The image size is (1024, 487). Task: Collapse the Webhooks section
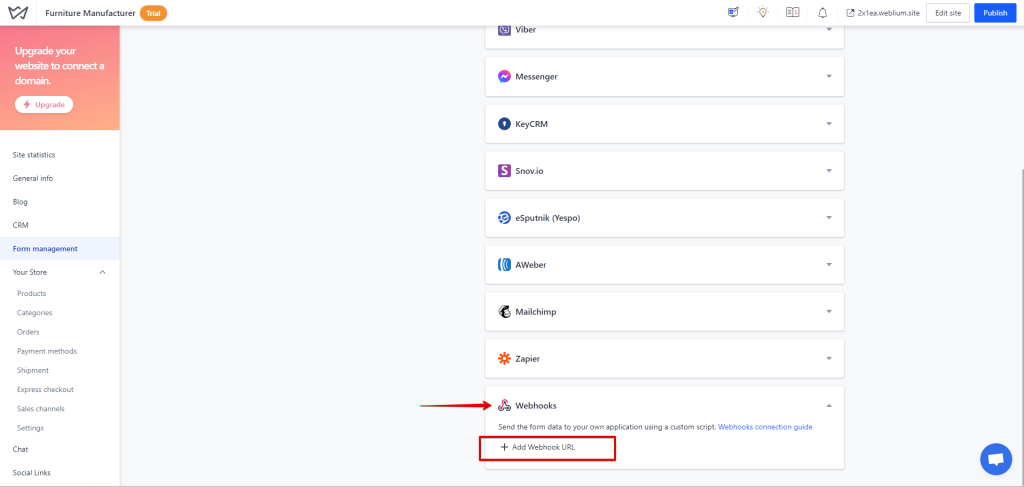click(x=829, y=405)
